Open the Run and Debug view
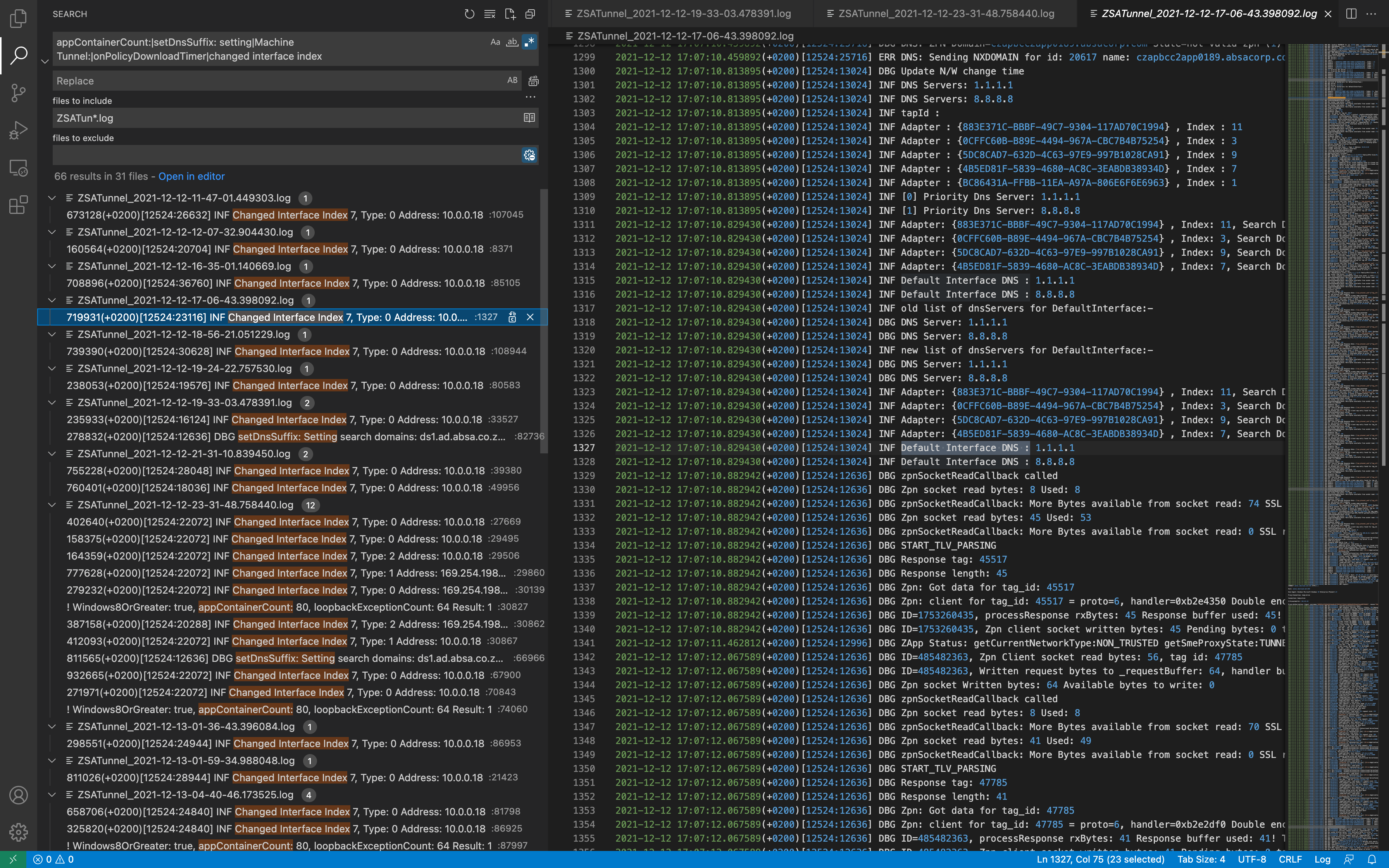 click(x=18, y=130)
